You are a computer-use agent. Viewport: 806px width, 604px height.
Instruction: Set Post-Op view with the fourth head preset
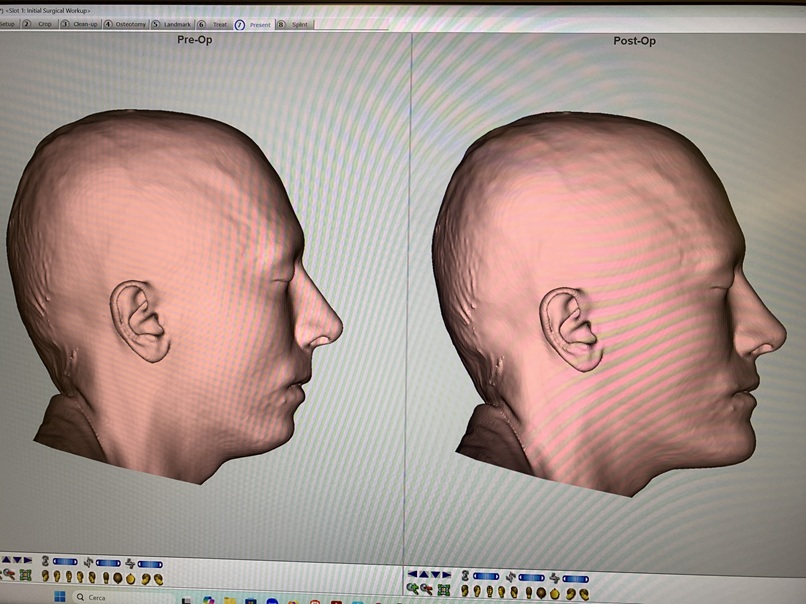502,592
